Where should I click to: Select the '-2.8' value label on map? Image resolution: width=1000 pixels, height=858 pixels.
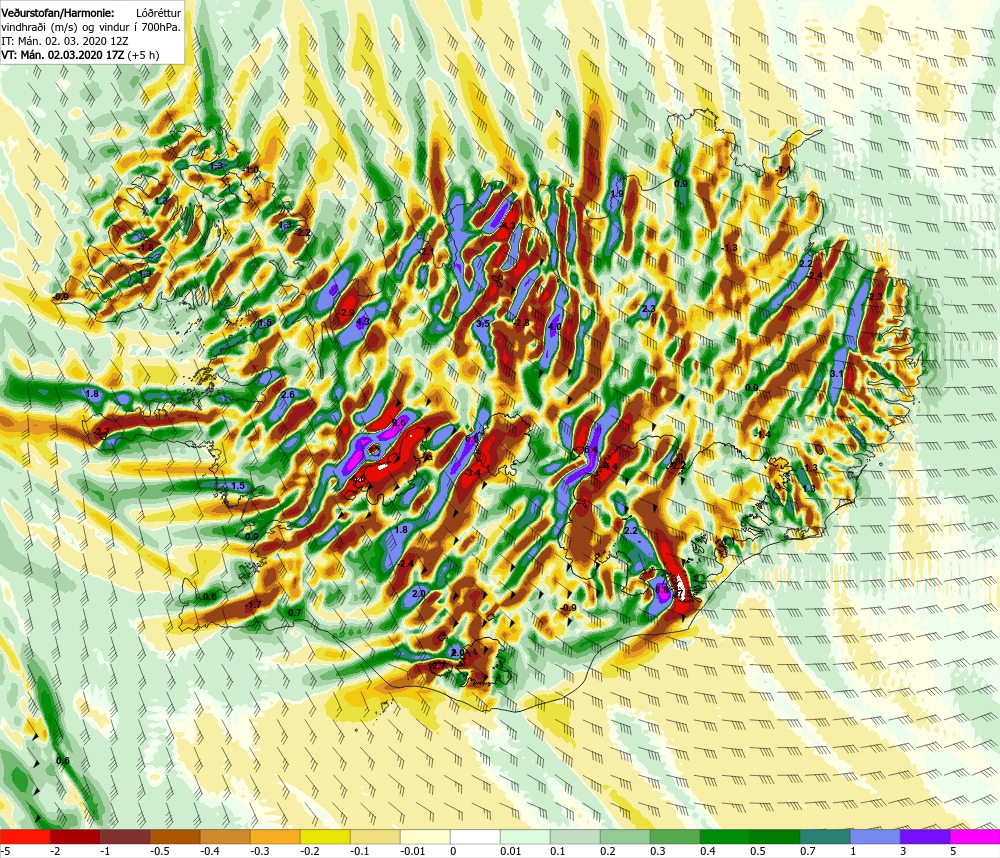pyautogui.click(x=522, y=323)
